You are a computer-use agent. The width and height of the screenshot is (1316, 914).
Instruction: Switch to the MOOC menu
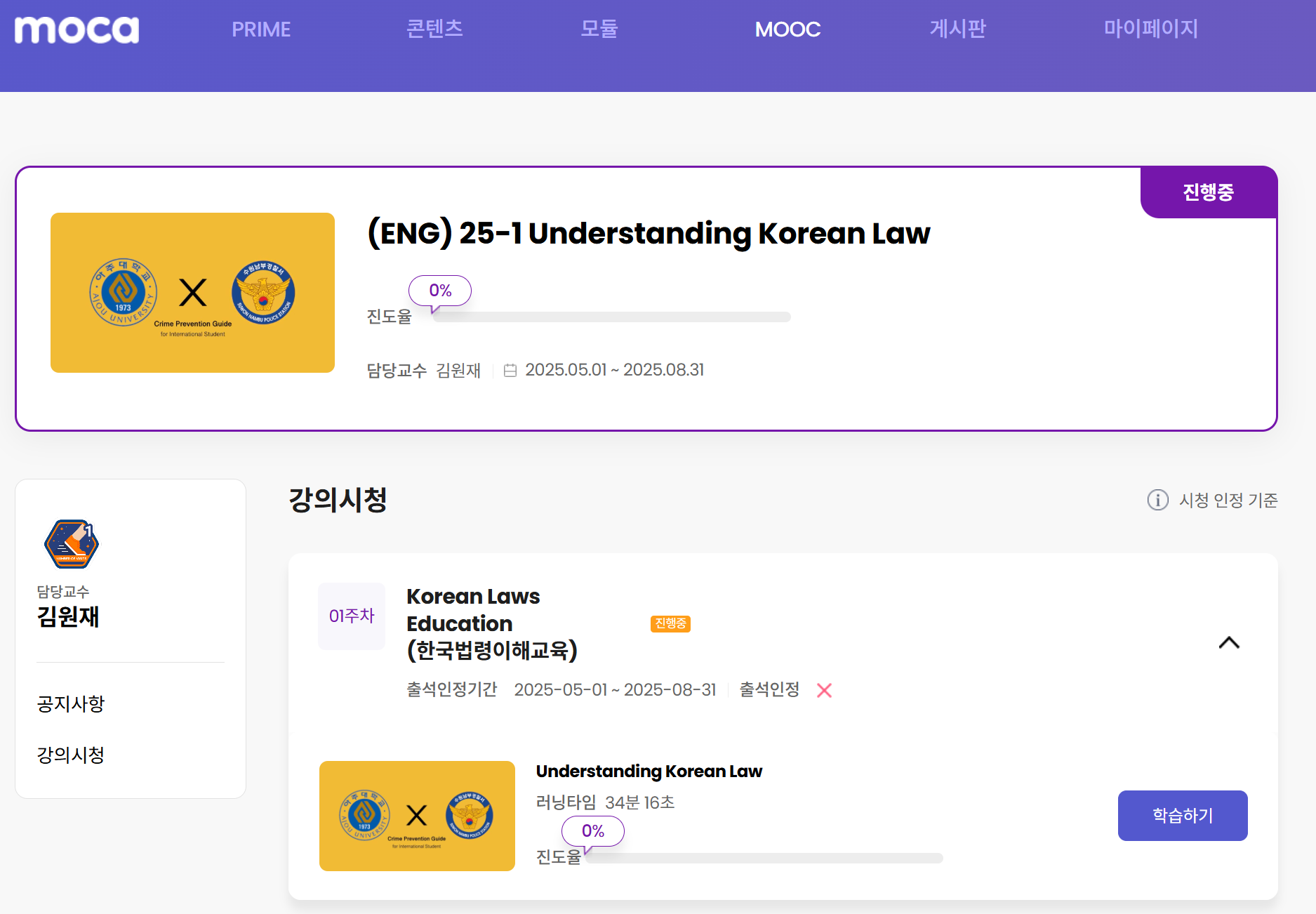point(787,29)
